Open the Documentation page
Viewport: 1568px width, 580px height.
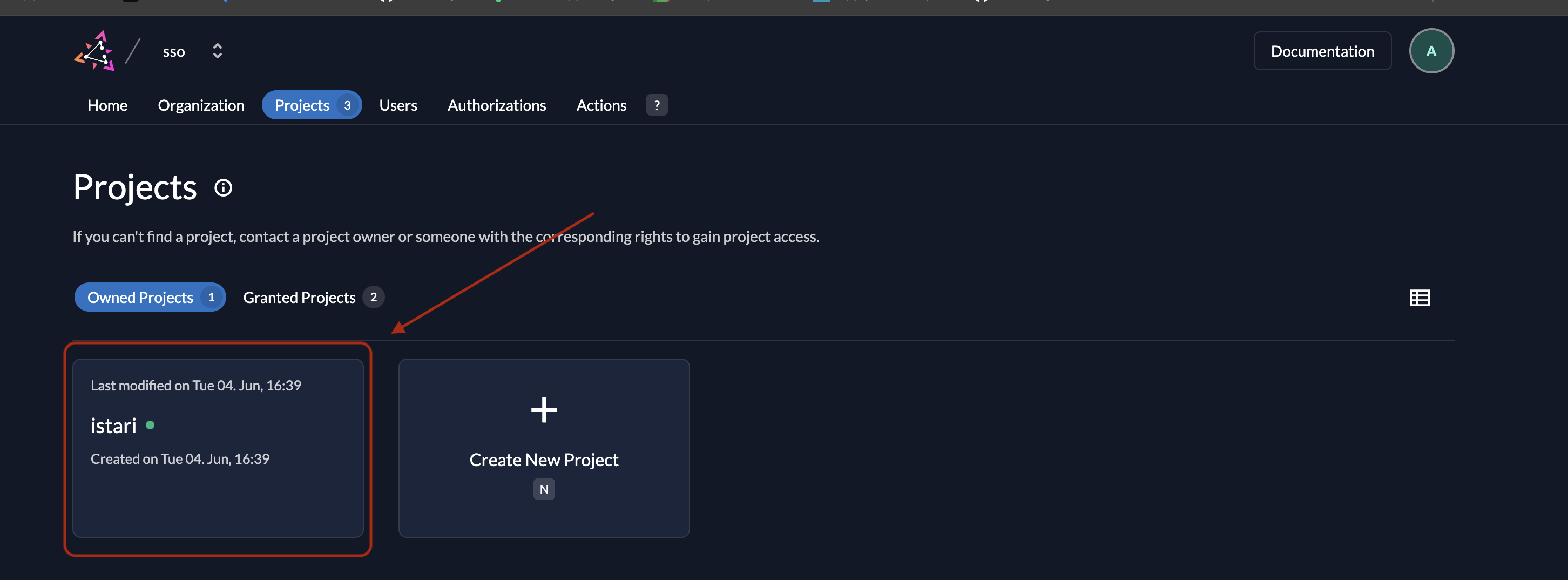(1322, 51)
